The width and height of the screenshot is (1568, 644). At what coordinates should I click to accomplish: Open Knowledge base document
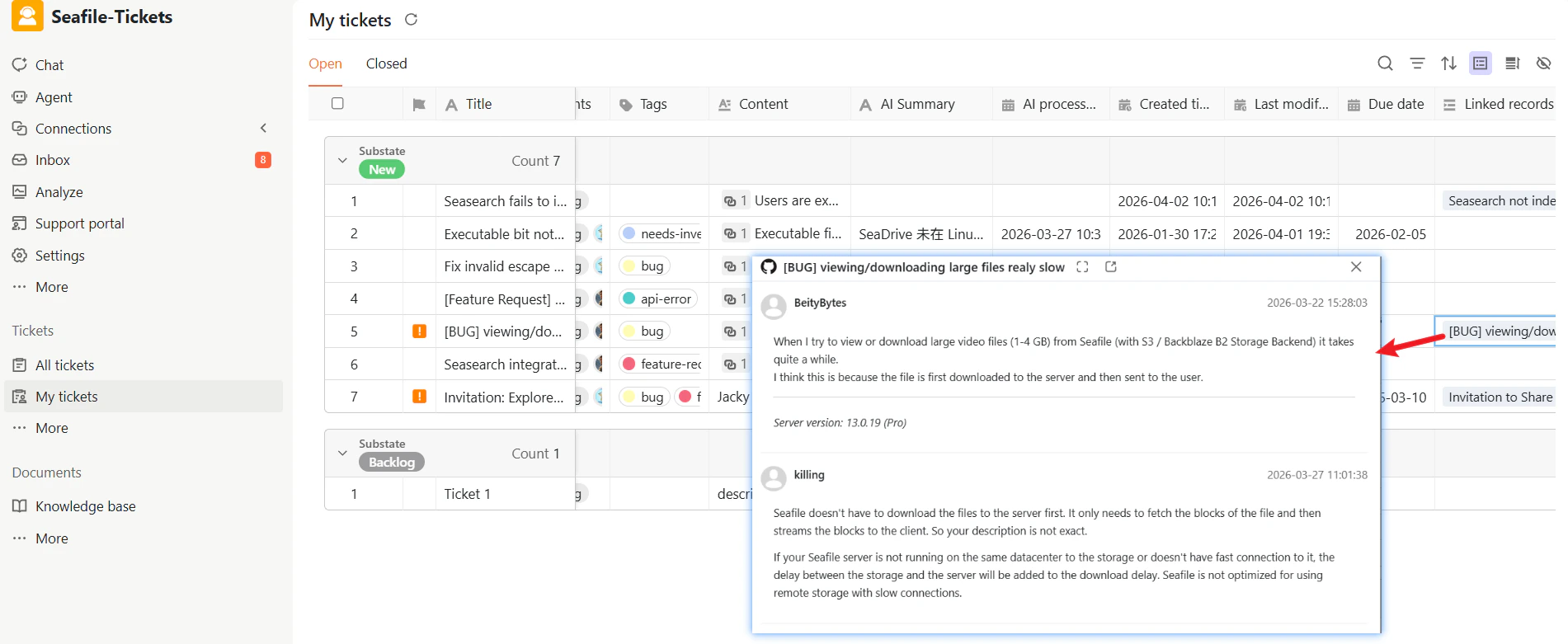point(85,506)
